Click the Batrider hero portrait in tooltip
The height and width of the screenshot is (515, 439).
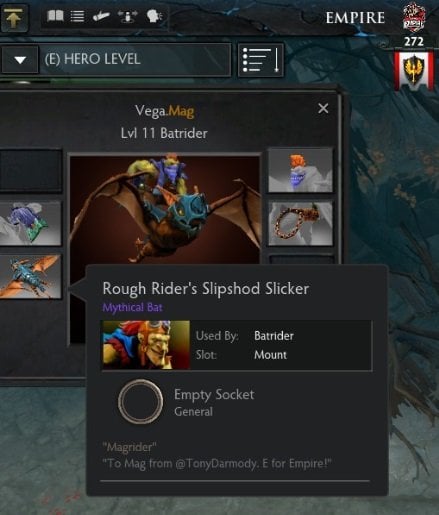(146, 345)
